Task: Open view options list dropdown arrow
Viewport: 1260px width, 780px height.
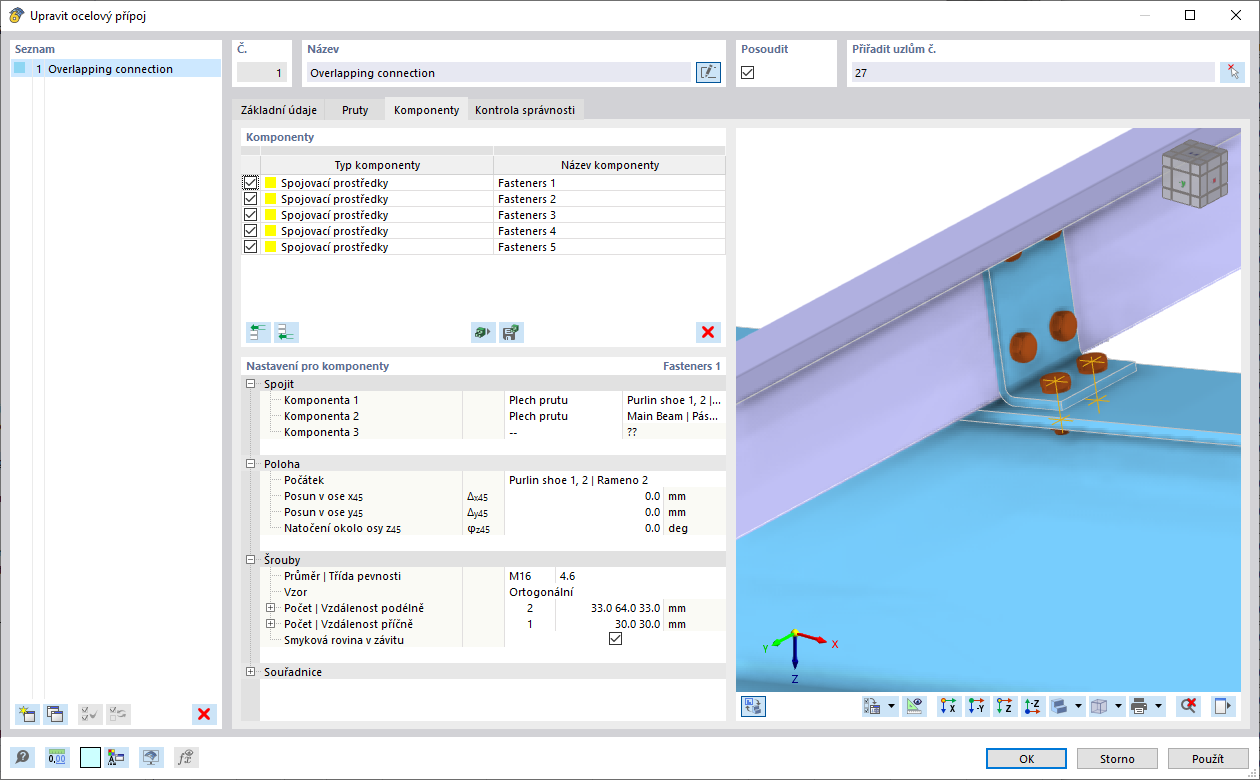Action: coord(891,706)
